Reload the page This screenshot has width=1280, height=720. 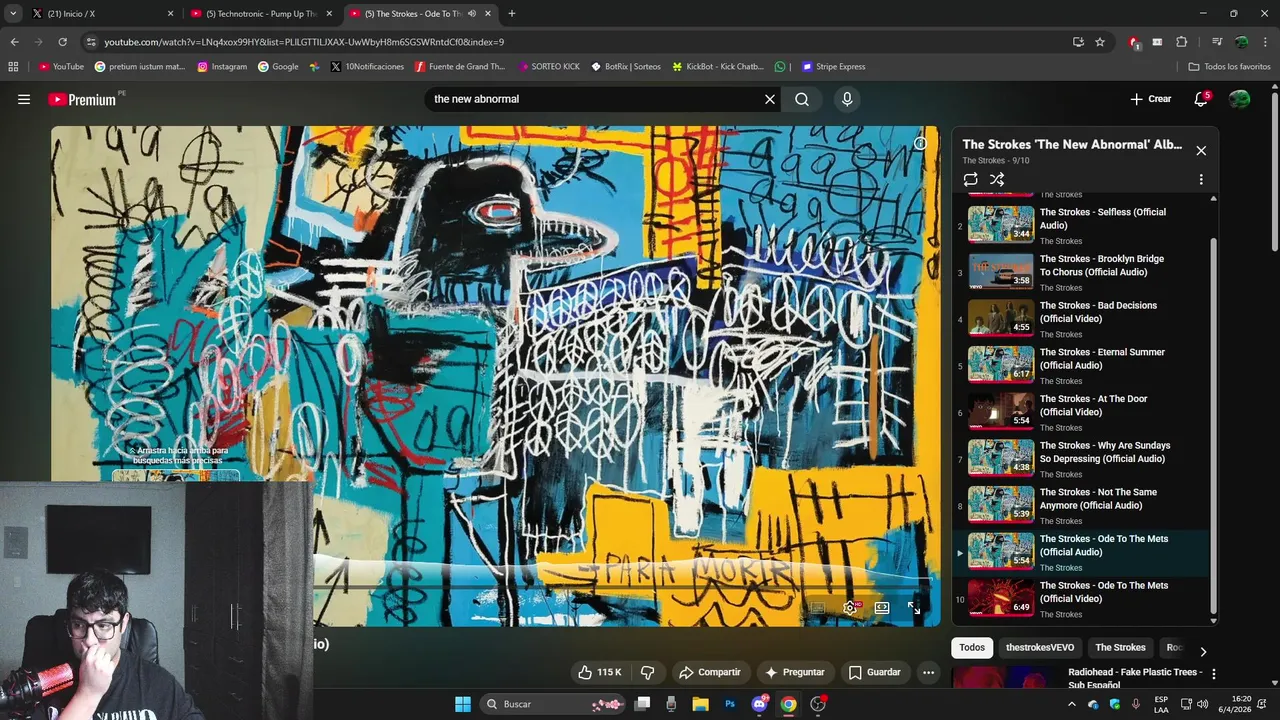(62, 42)
